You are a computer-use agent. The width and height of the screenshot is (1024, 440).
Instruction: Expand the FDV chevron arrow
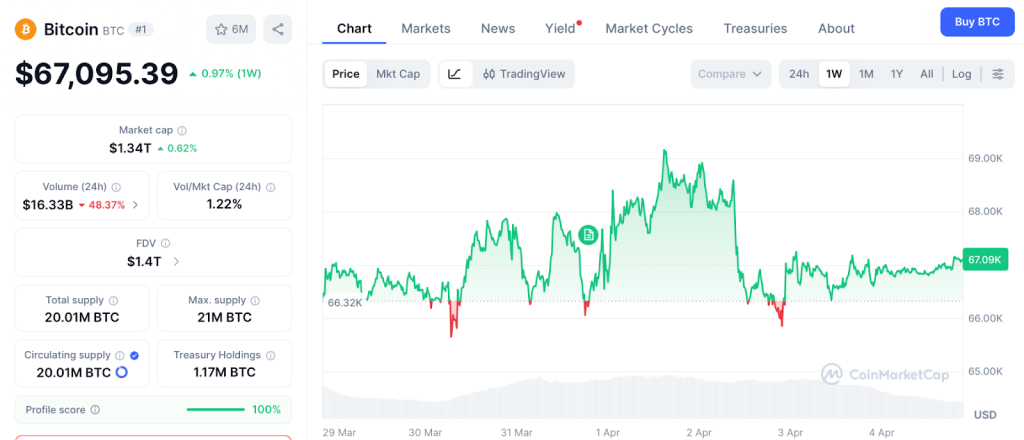[x=176, y=262]
